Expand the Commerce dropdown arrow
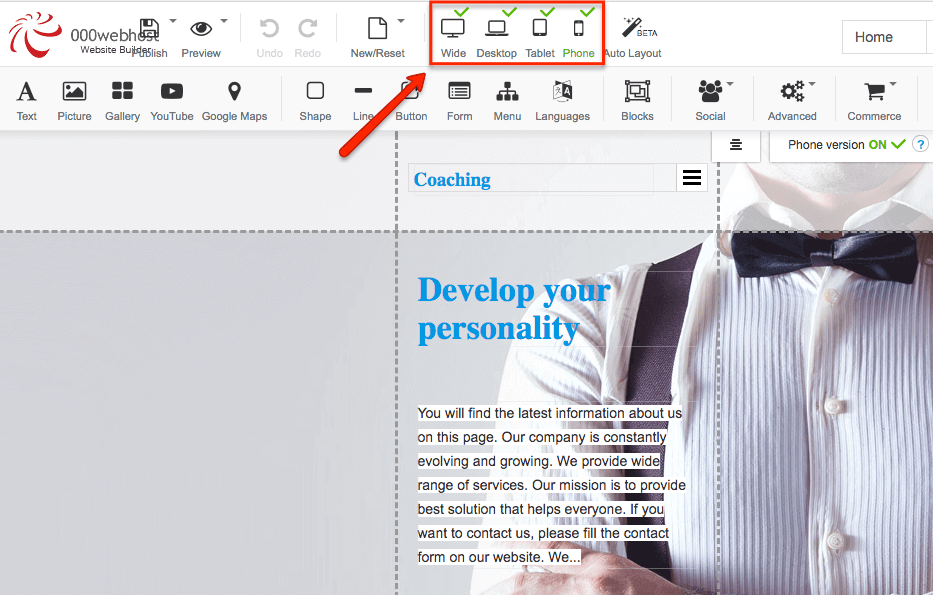 893,84
